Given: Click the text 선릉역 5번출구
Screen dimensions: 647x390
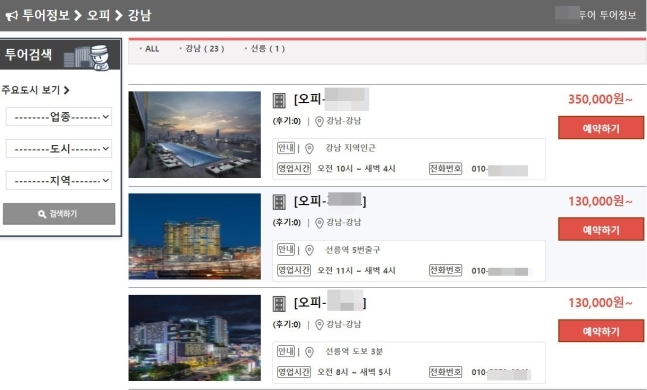Looking at the screenshot, I should tap(353, 250).
